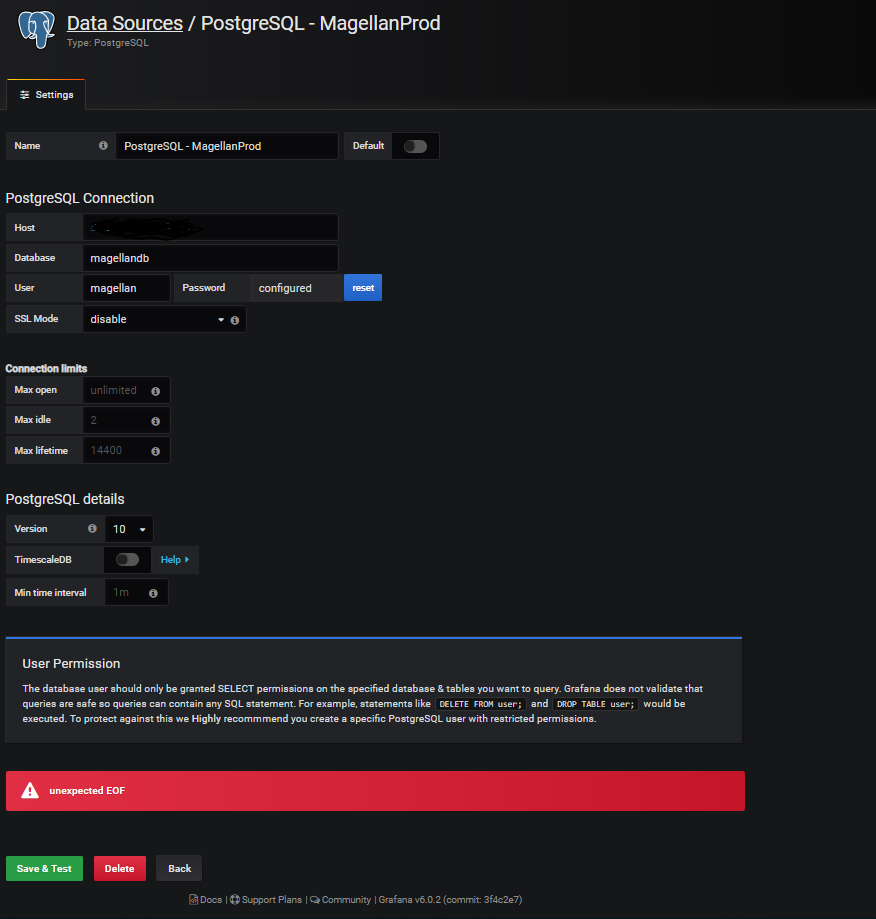Viewport: 876px width, 919px height.
Task: Switch to the Settings tab
Action: [45, 93]
